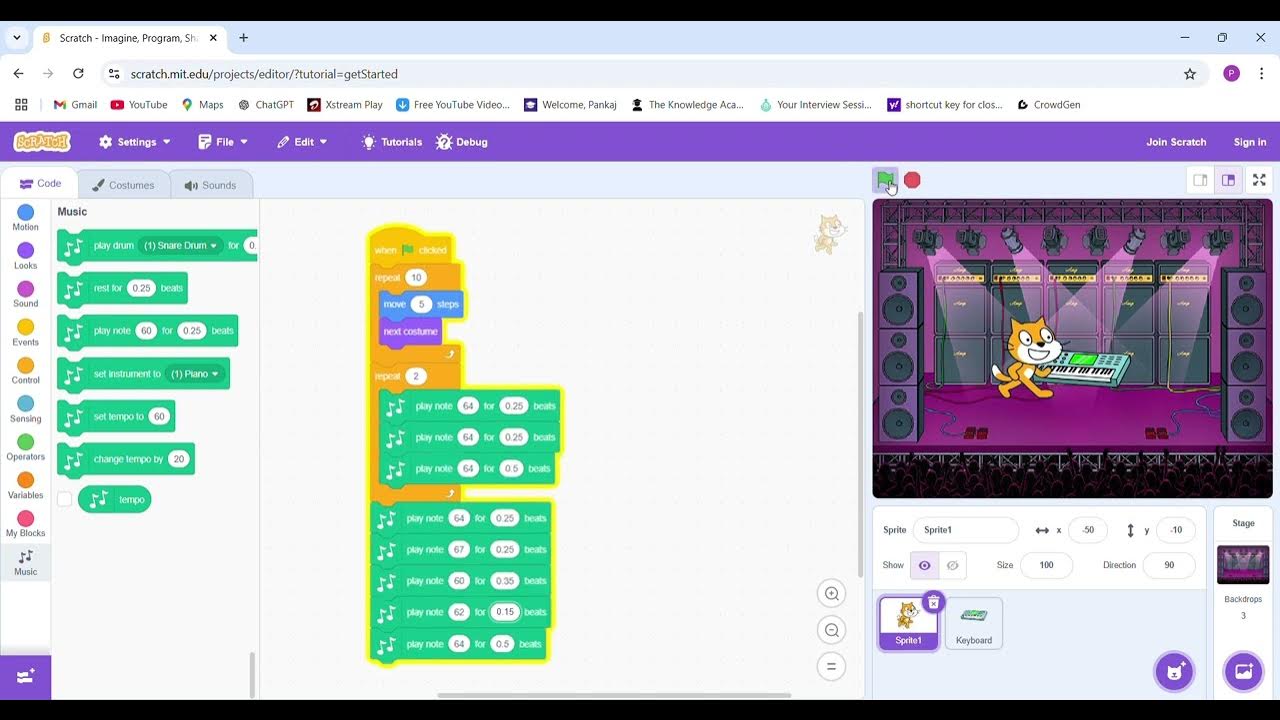Open the browser tab search dropdown
This screenshot has height=720, width=1280.
16,38
